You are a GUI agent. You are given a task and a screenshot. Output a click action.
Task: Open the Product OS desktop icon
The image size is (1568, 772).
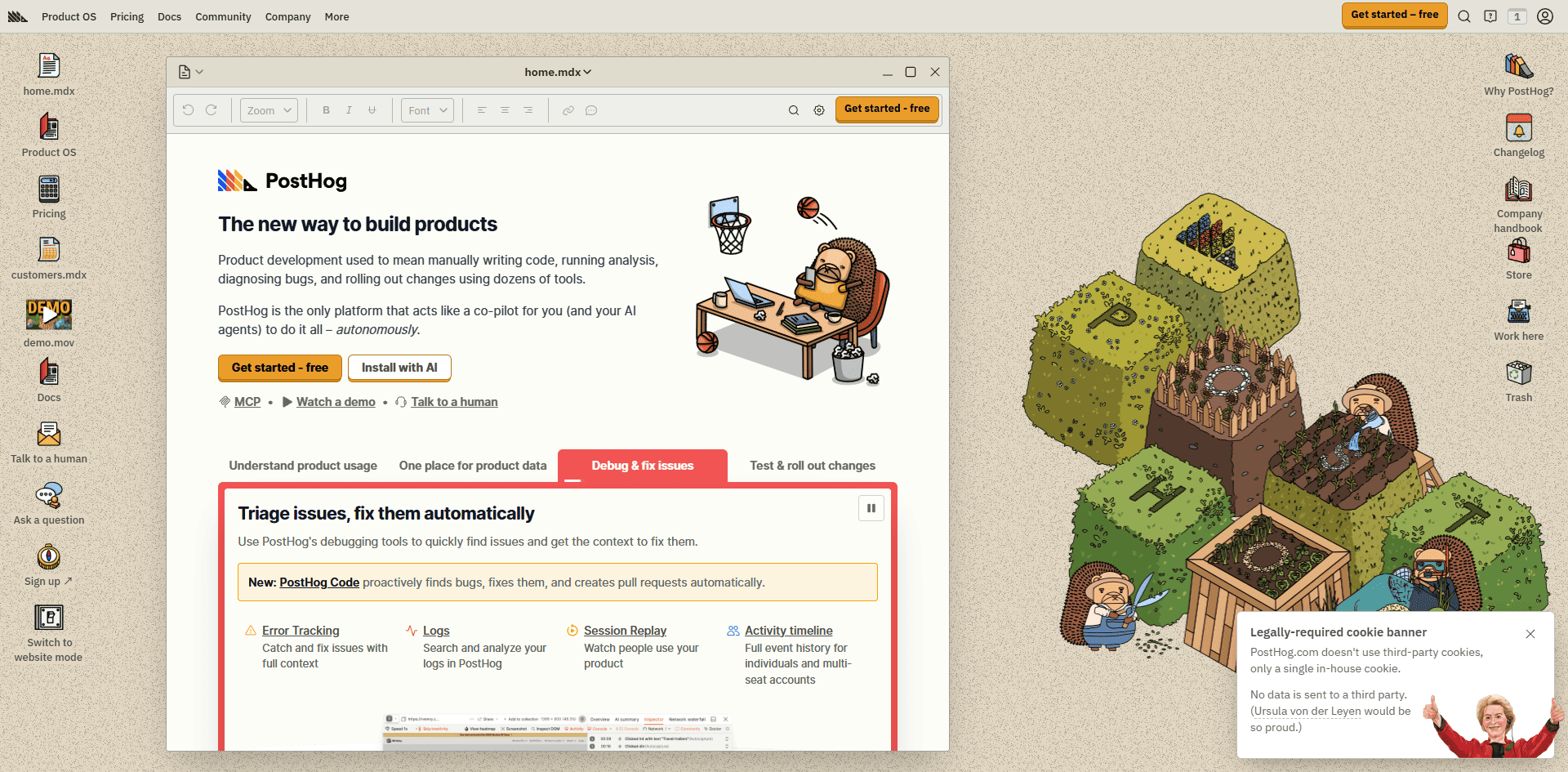pos(49,136)
